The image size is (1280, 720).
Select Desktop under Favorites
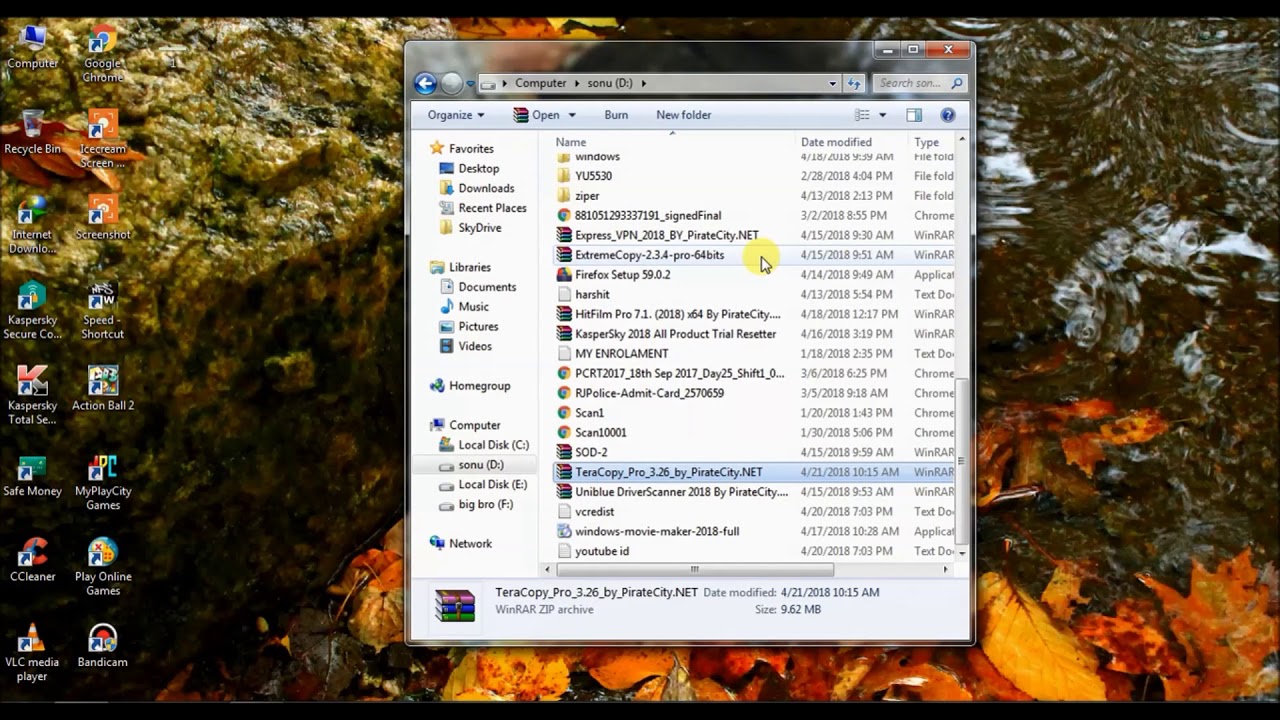pos(478,168)
